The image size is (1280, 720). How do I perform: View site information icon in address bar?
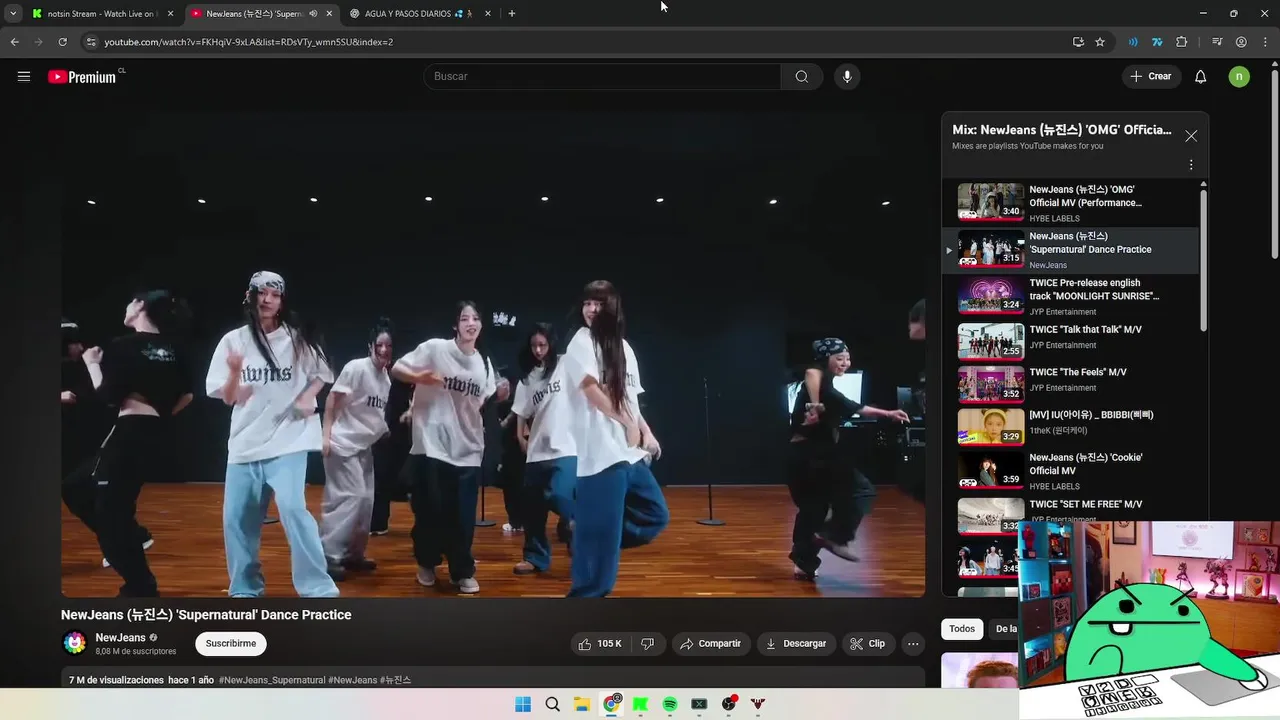[x=91, y=42]
